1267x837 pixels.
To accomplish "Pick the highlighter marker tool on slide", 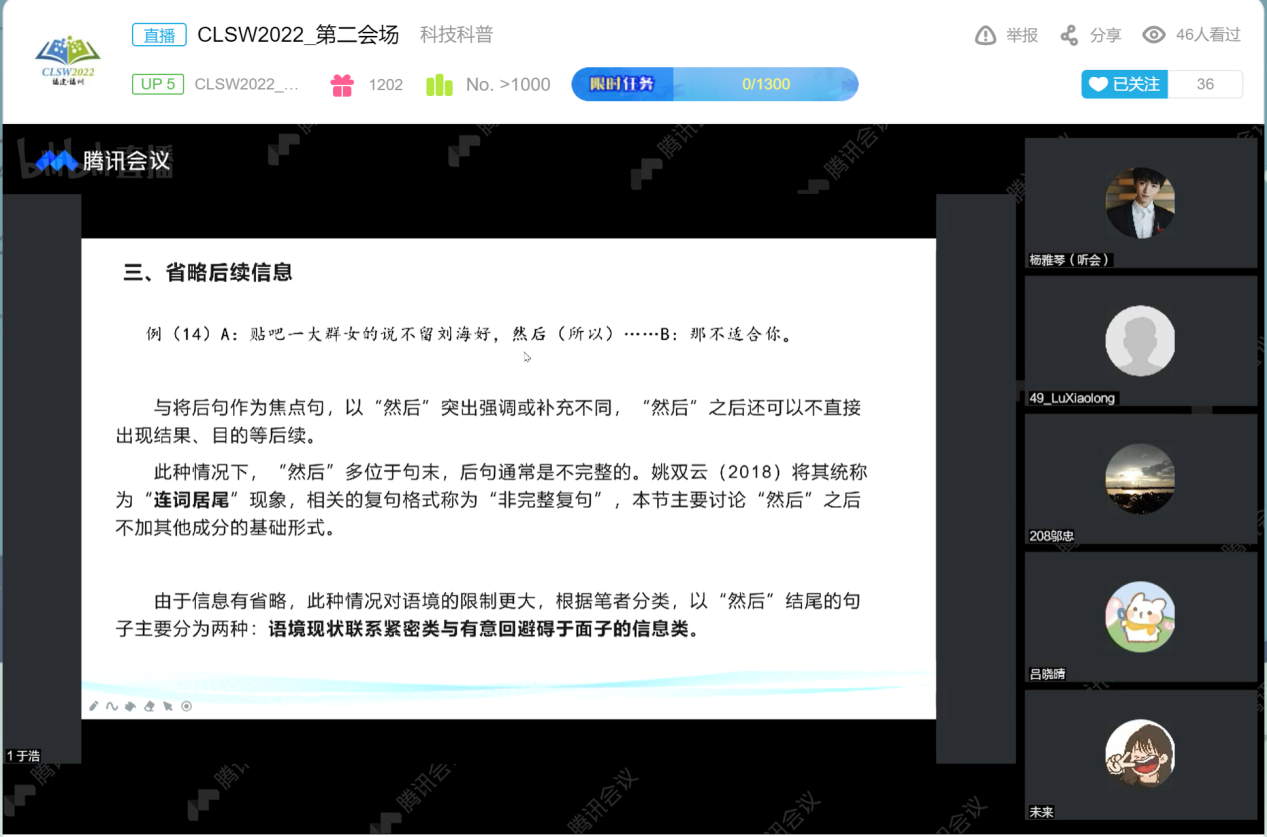I will pyautogui.click(x=130, y=706).
